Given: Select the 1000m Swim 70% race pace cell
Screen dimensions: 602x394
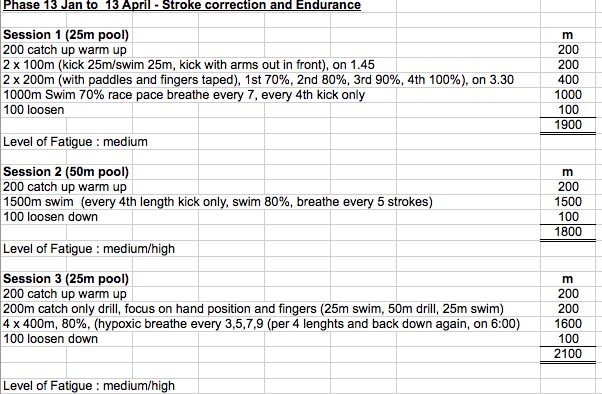Looking at the screenshot, I should coord(184,95).
